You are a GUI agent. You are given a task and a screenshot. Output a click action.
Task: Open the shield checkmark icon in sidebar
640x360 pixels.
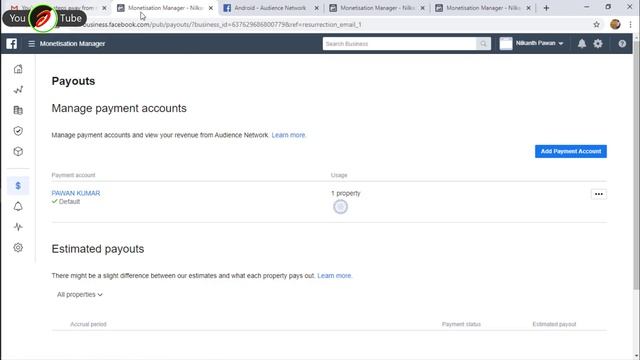[x=18, y=131]
